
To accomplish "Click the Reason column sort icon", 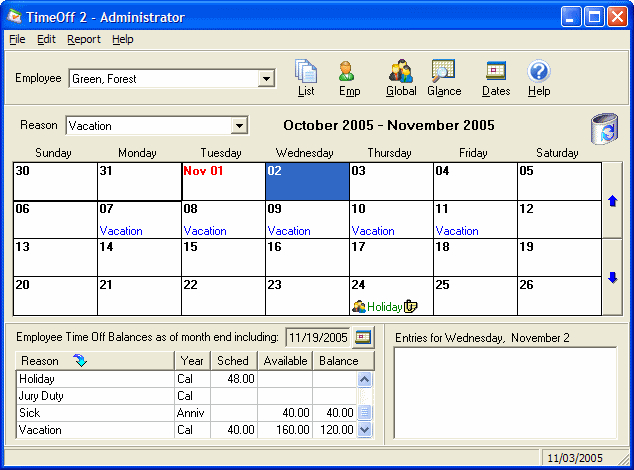I will tap(80, 360).
